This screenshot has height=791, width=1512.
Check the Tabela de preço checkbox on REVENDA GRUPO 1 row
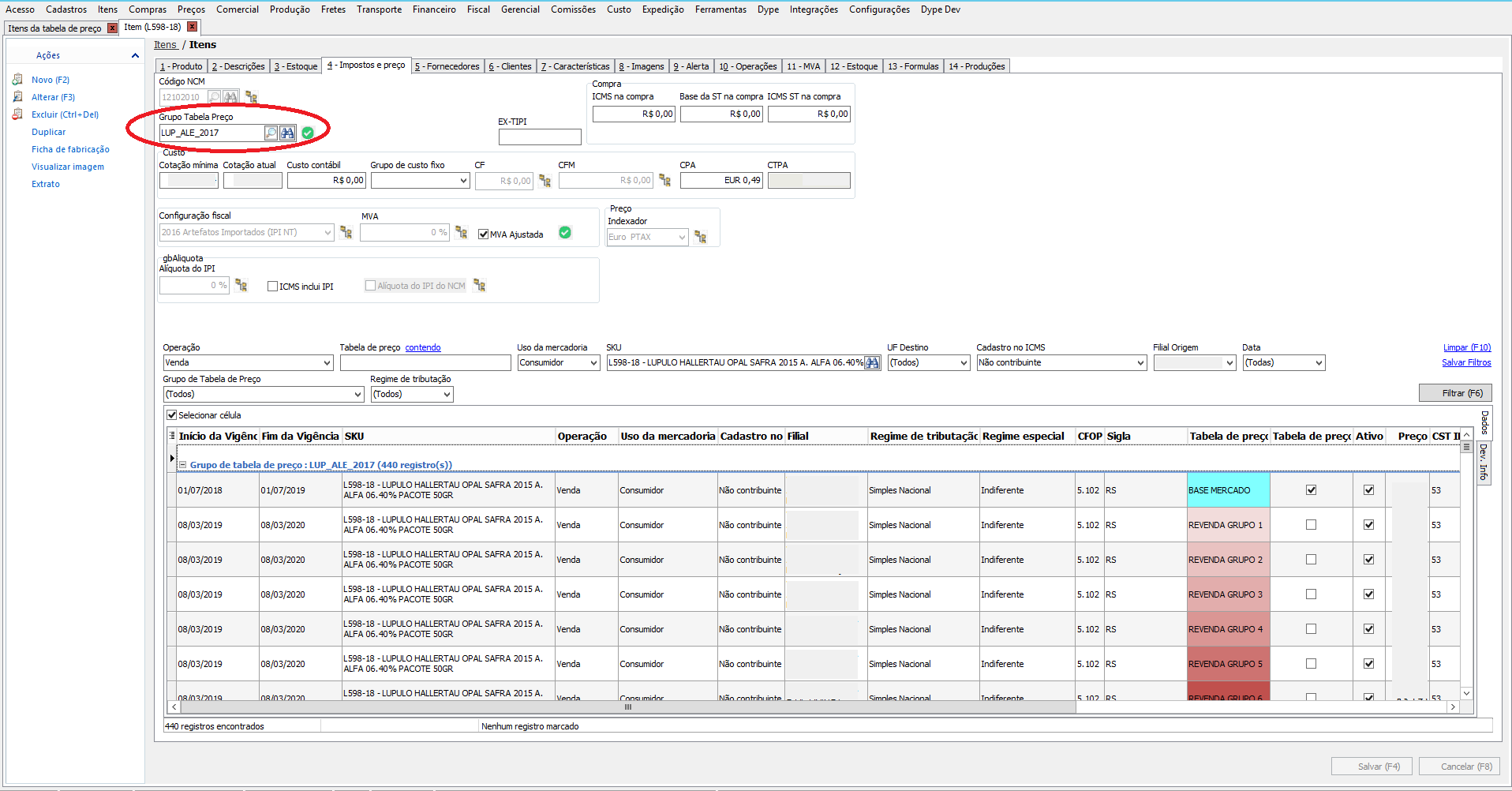point(1311,525)
